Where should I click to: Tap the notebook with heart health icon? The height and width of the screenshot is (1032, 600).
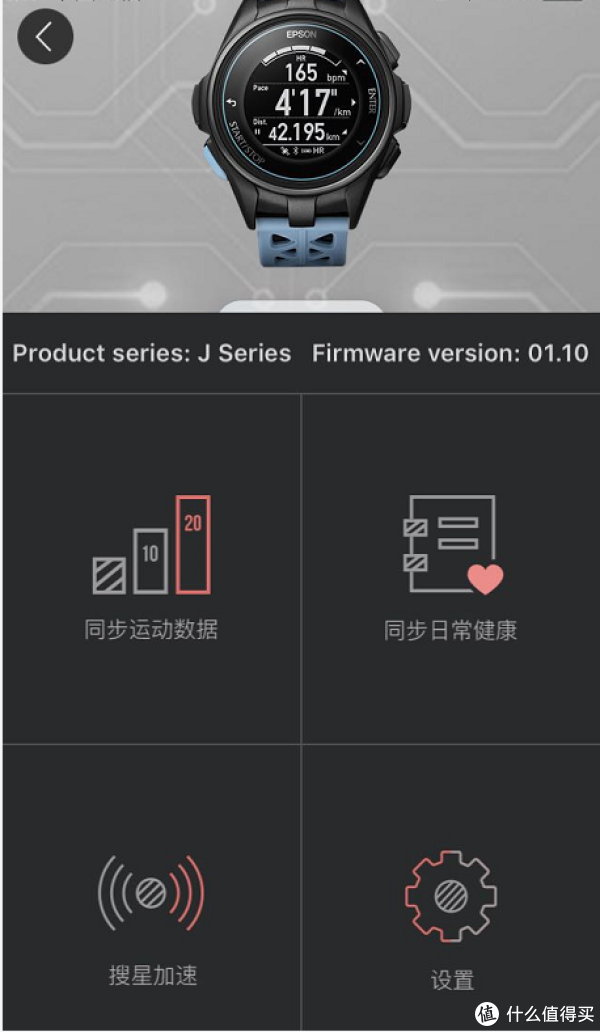point(453,544)
